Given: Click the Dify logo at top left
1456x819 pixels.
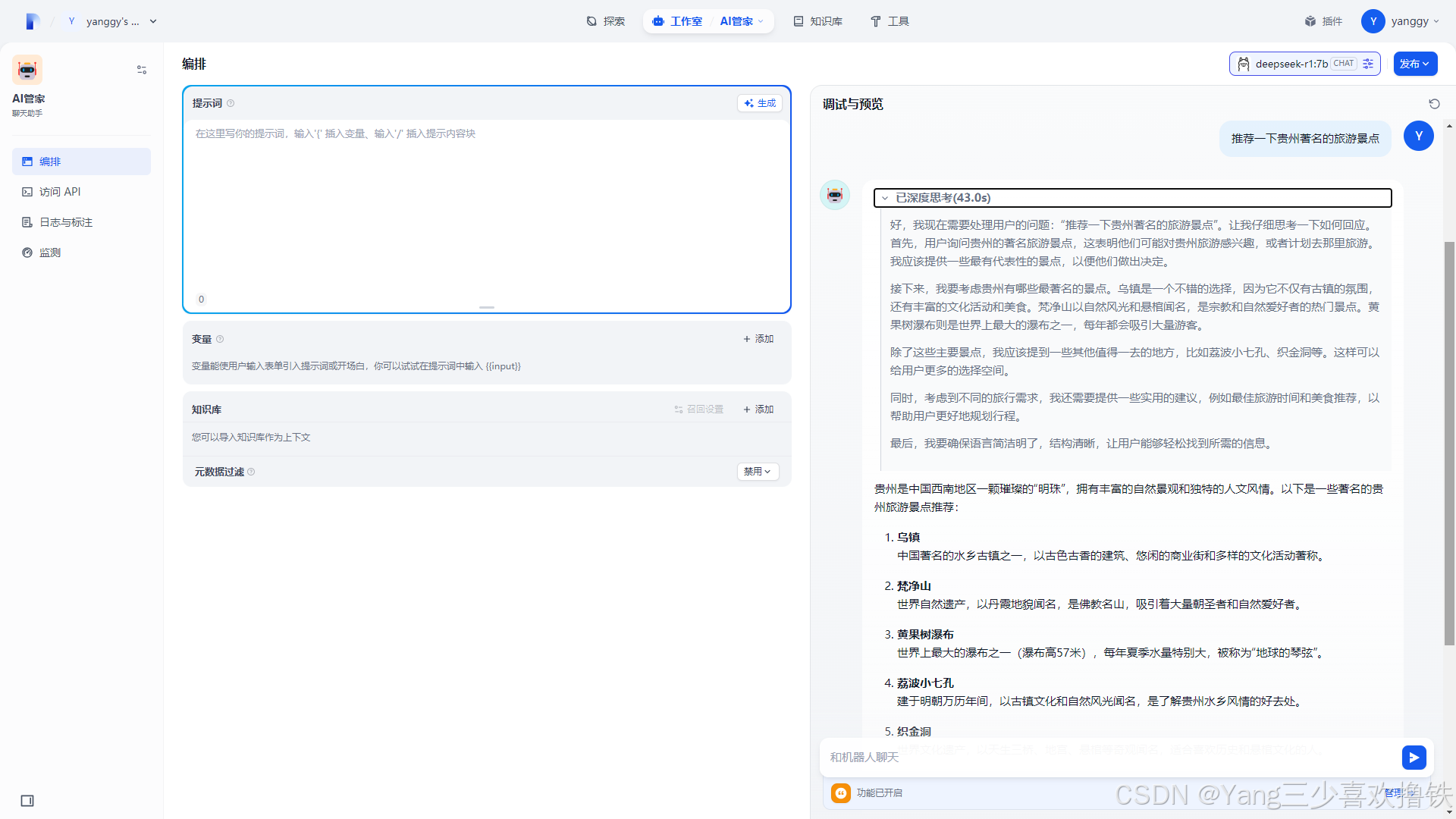Looking at the screenshot, I should coord(32,21).
